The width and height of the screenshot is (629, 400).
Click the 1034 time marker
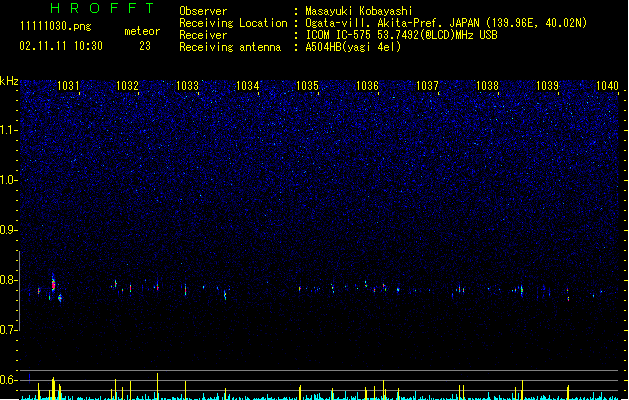pos(248,86)
